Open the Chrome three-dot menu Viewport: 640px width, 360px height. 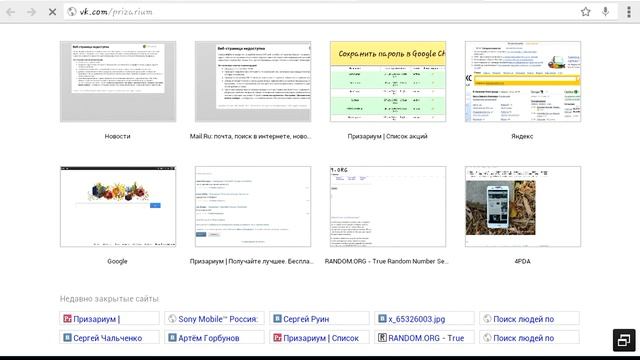[x=629, y=12]
